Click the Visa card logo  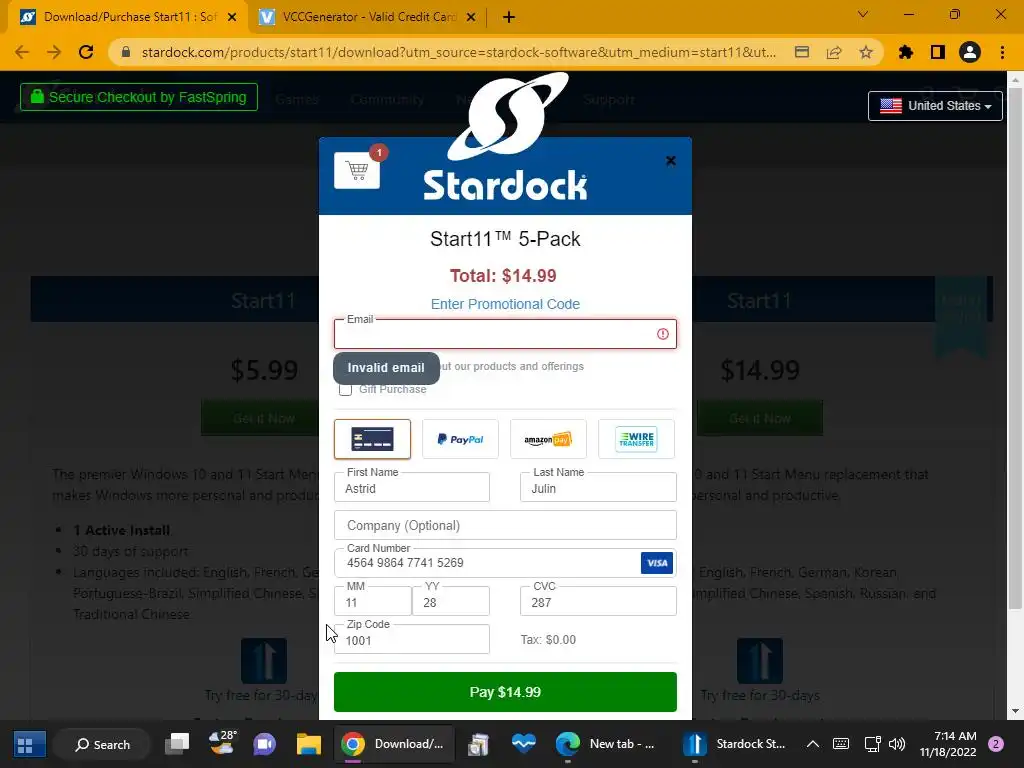tap(657, 563)
